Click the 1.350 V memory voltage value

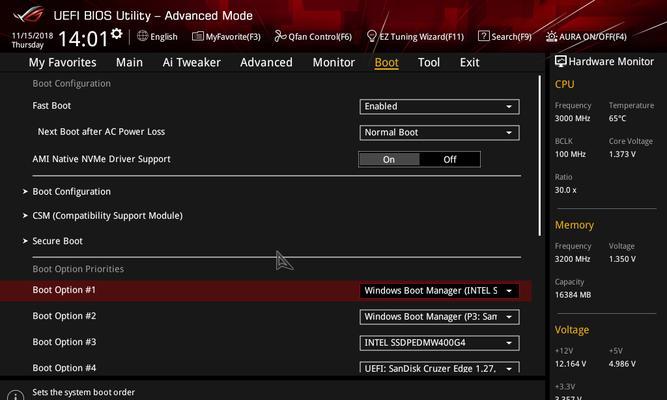click(x=622, y=259)
